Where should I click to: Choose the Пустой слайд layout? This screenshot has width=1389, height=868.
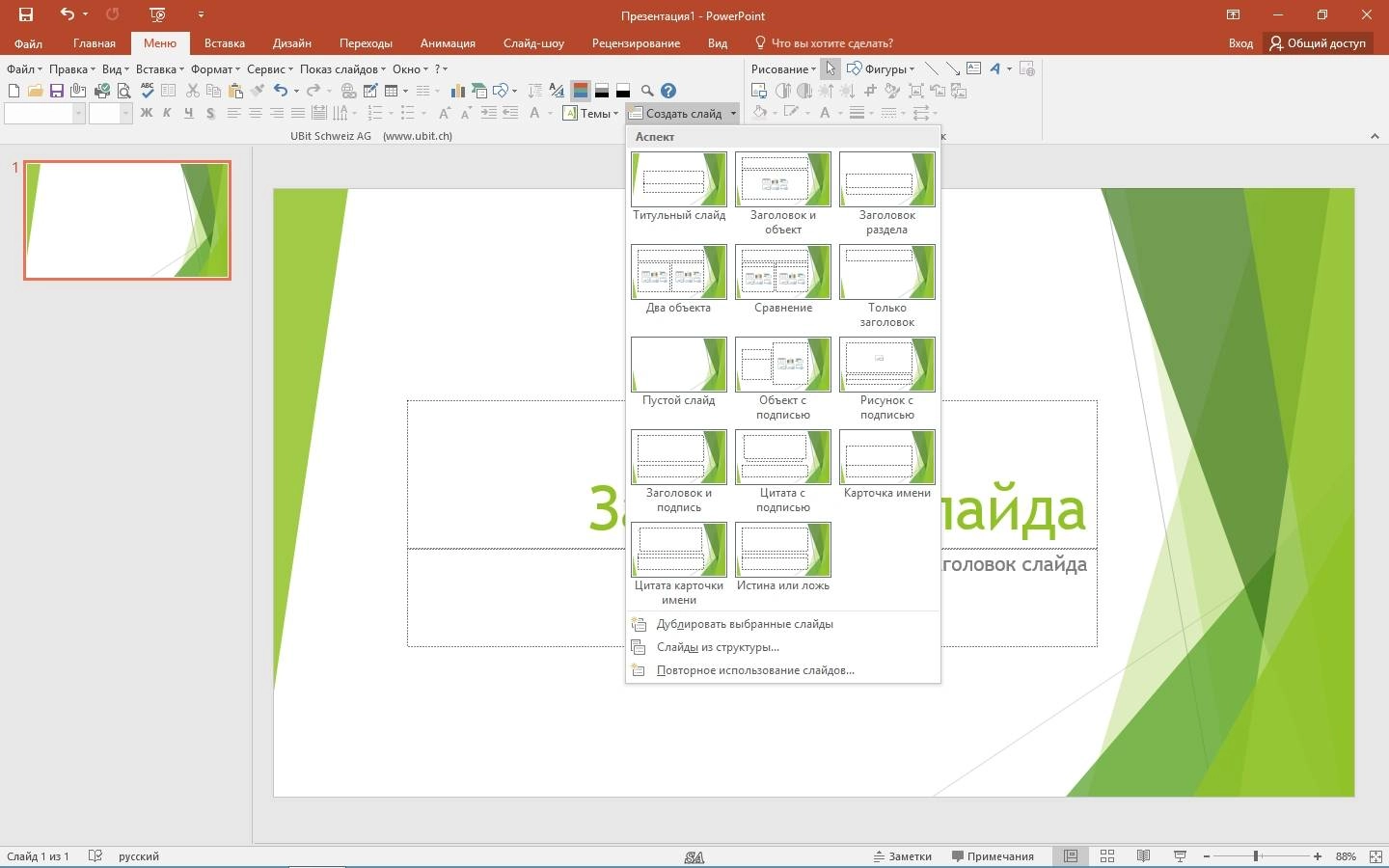pyautogui.click(x=679, y=372)
